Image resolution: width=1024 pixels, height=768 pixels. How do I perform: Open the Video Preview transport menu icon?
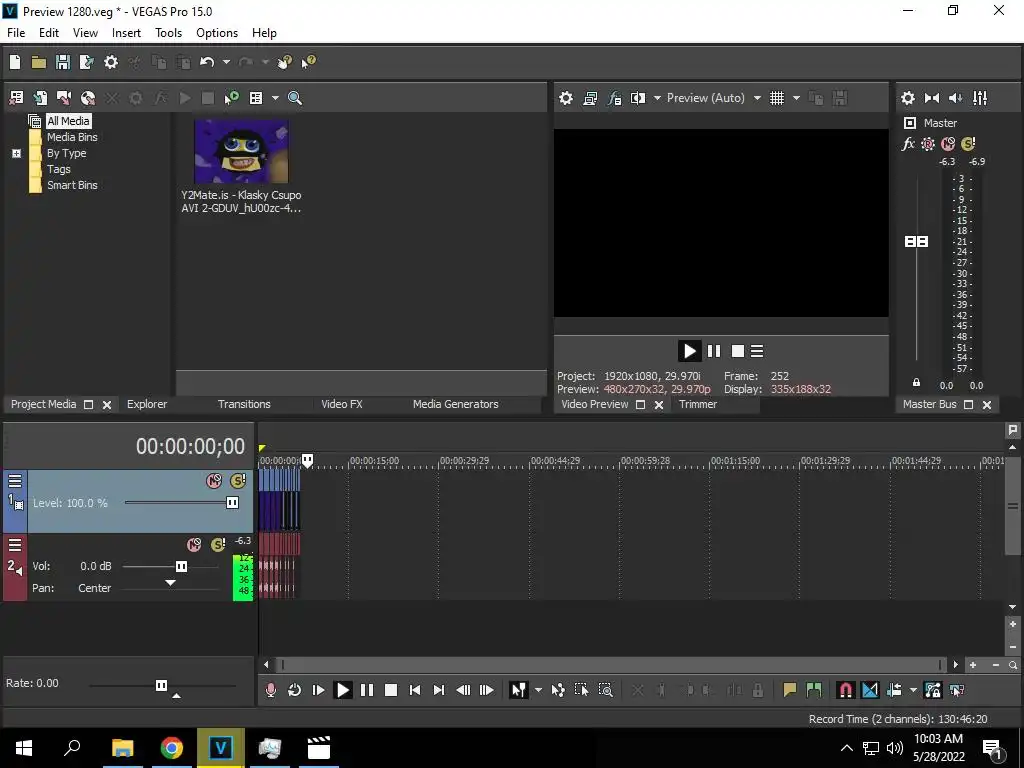click(757, 351)
